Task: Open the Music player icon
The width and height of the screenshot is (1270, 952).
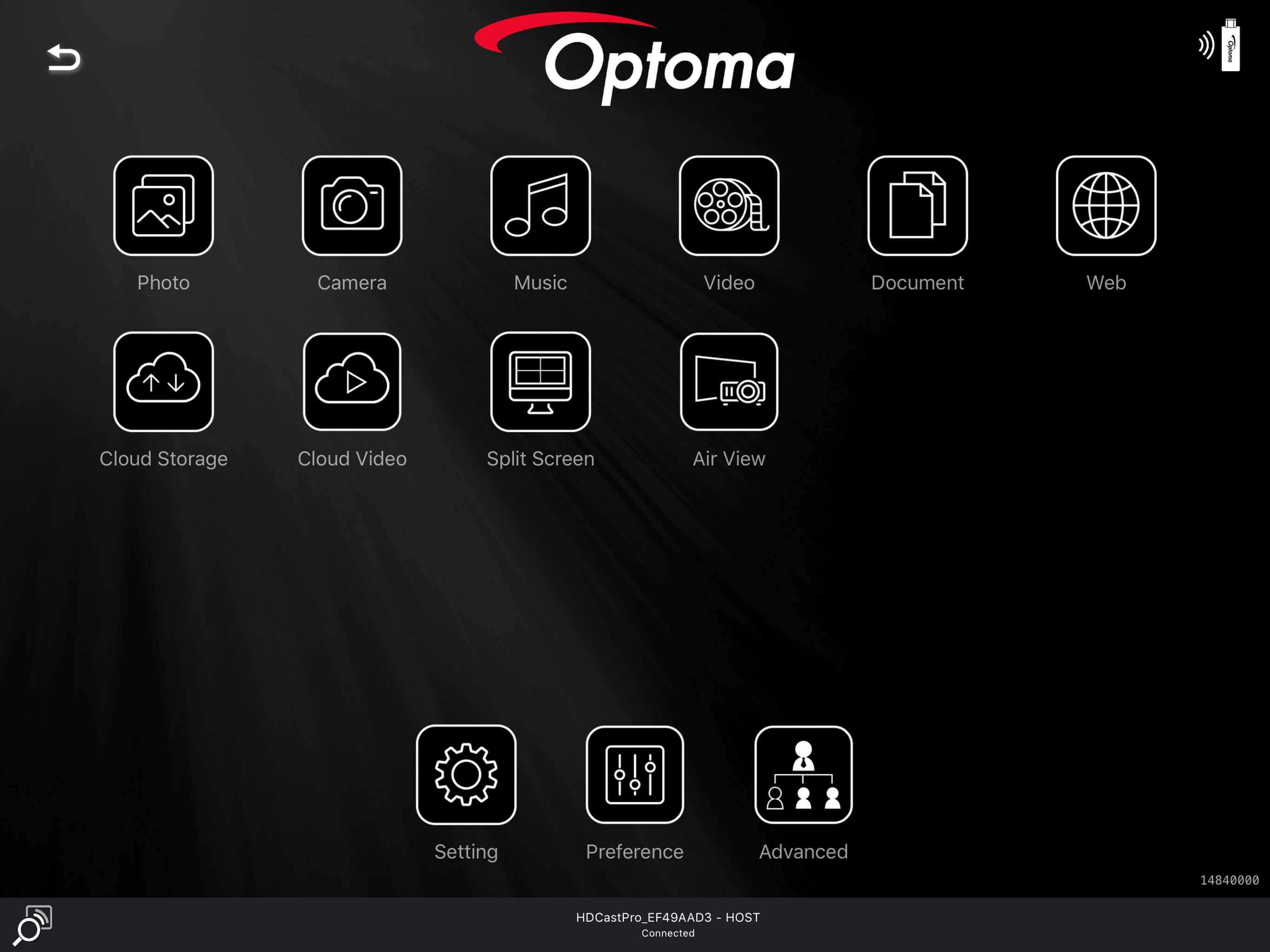Action: coord(540,205)
